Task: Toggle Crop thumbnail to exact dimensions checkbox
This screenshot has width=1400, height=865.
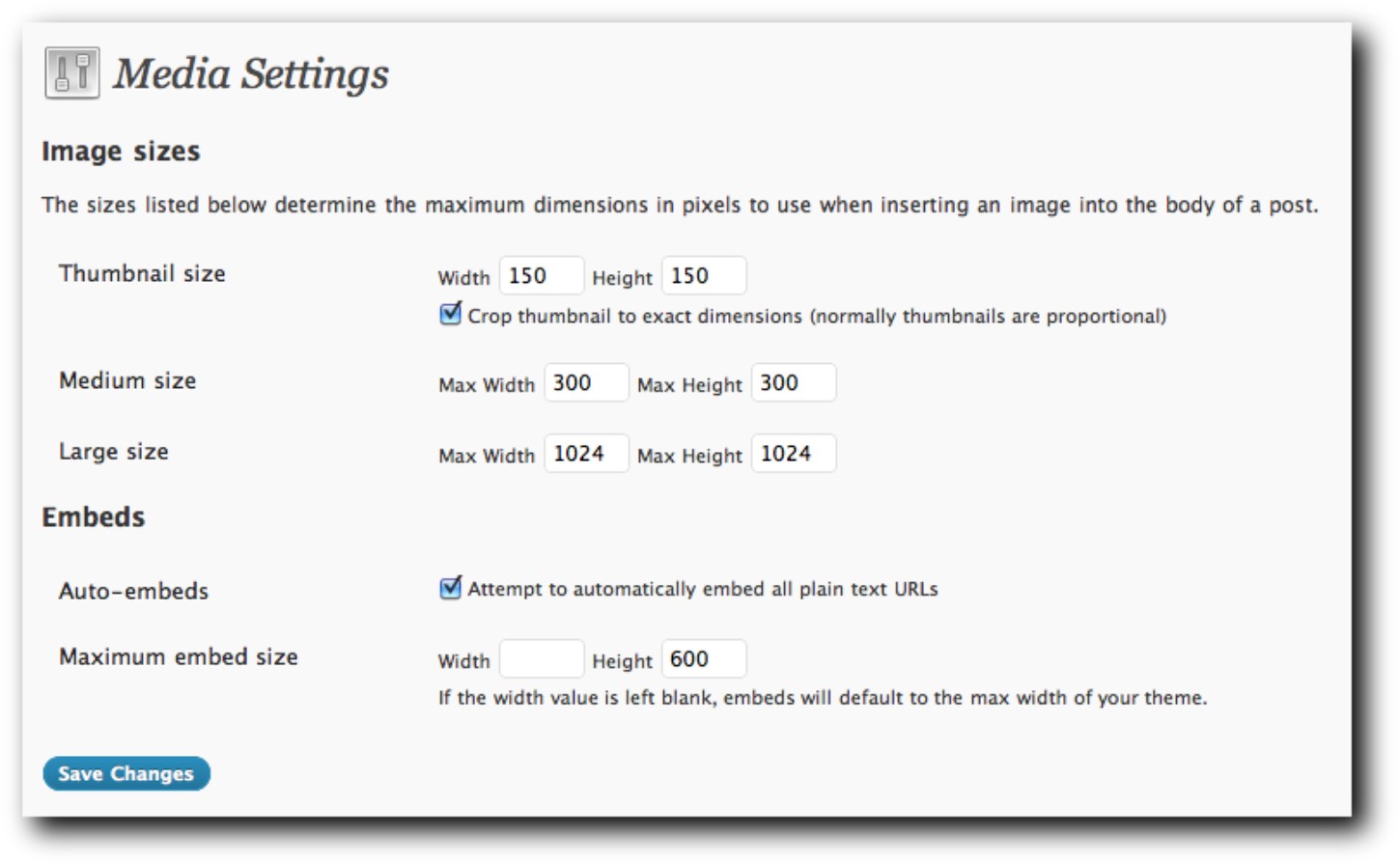Action: (450, 314)
